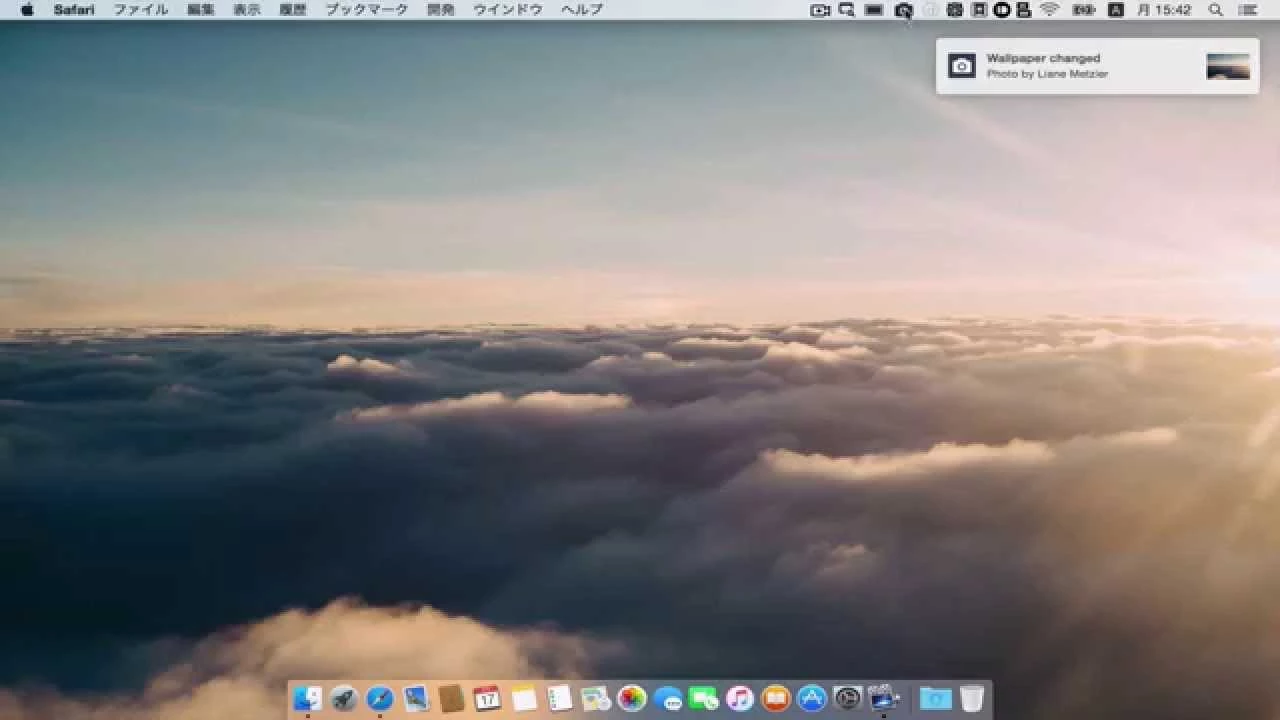Open Calendar app in Dock
This screenshot has height=720, width=1280.
(487, 698)
